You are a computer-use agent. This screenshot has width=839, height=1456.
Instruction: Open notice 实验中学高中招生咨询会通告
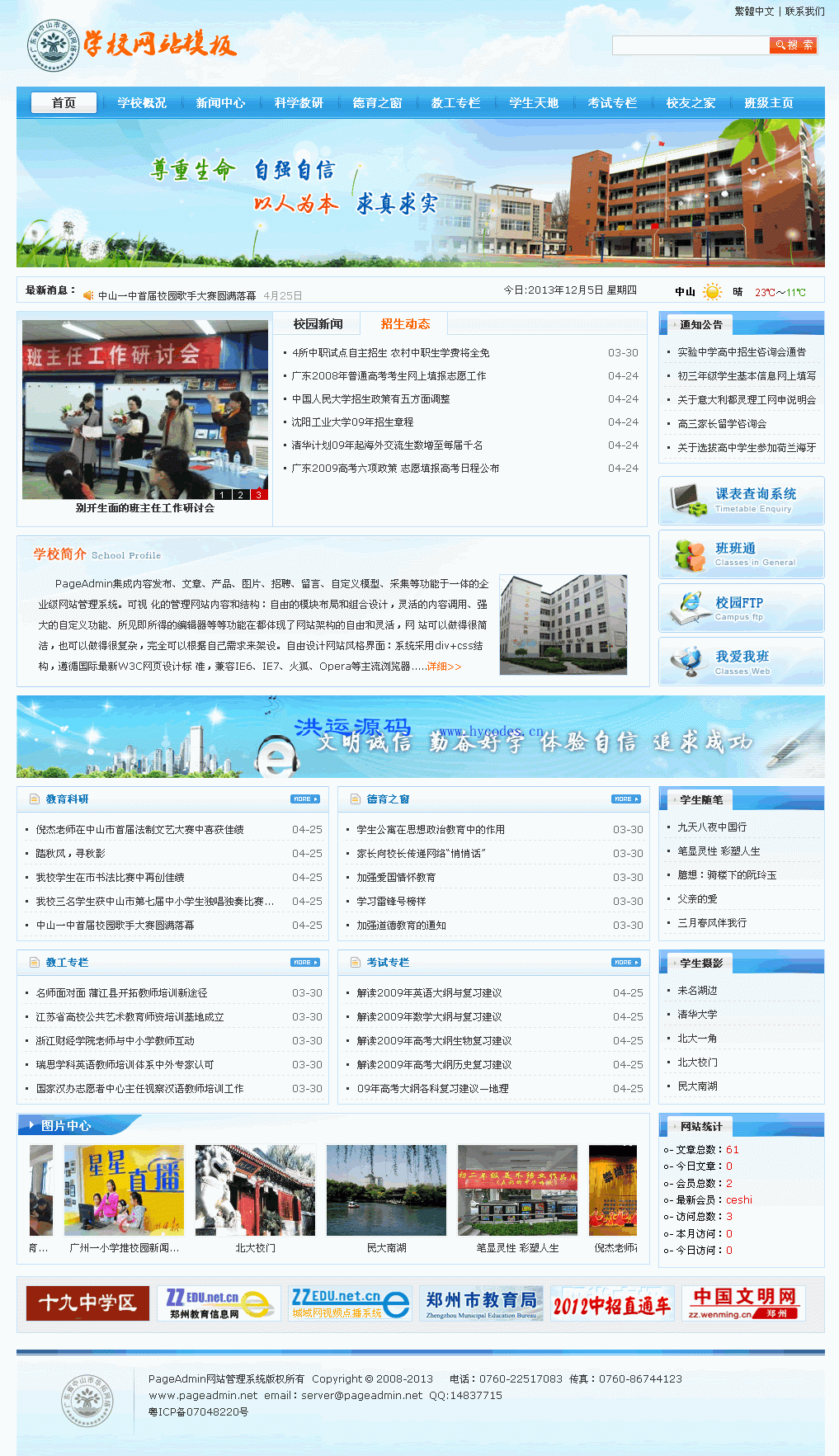pos(742,352)
